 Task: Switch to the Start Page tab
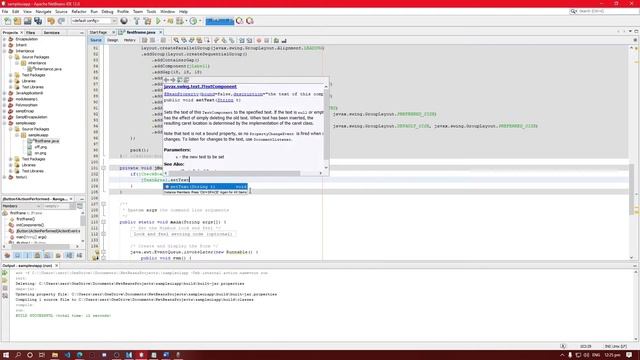[98, 32]
